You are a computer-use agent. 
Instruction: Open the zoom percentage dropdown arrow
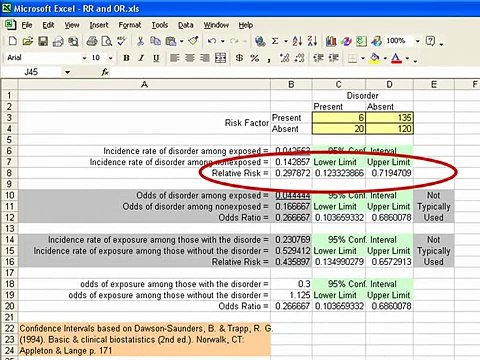click(x=417, y=41)
